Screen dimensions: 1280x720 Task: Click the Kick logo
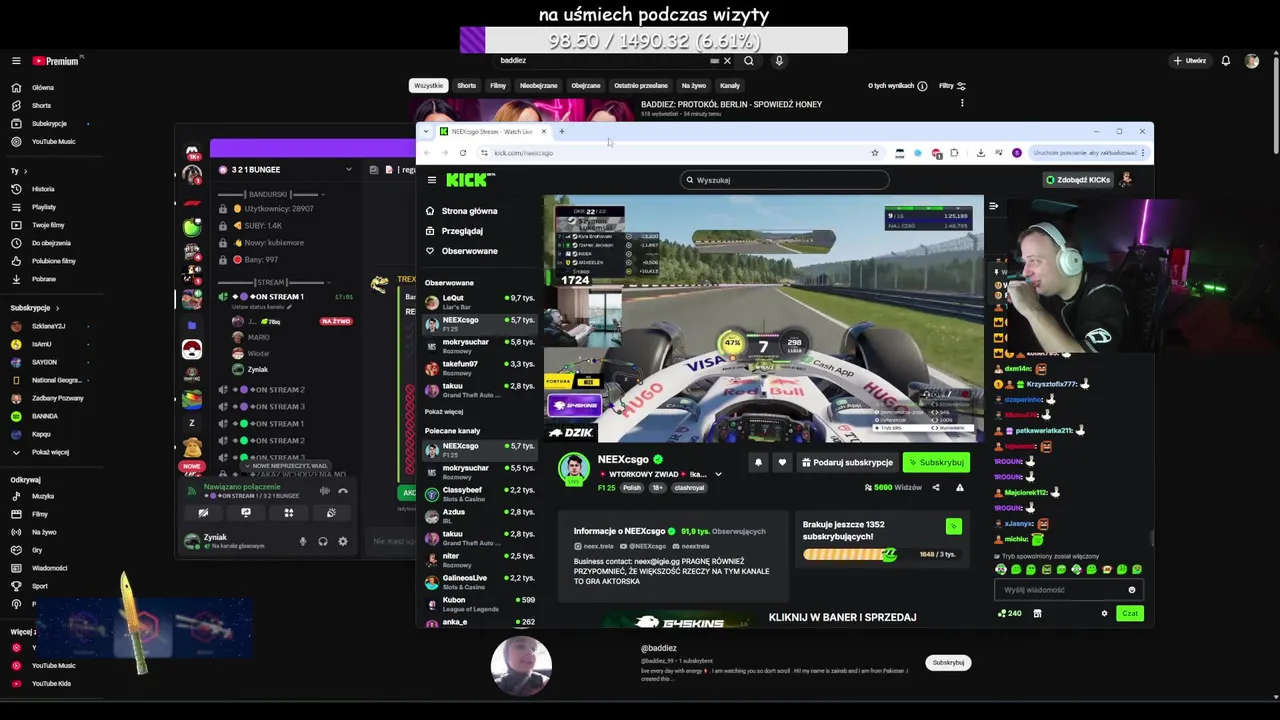pos(470,180)
